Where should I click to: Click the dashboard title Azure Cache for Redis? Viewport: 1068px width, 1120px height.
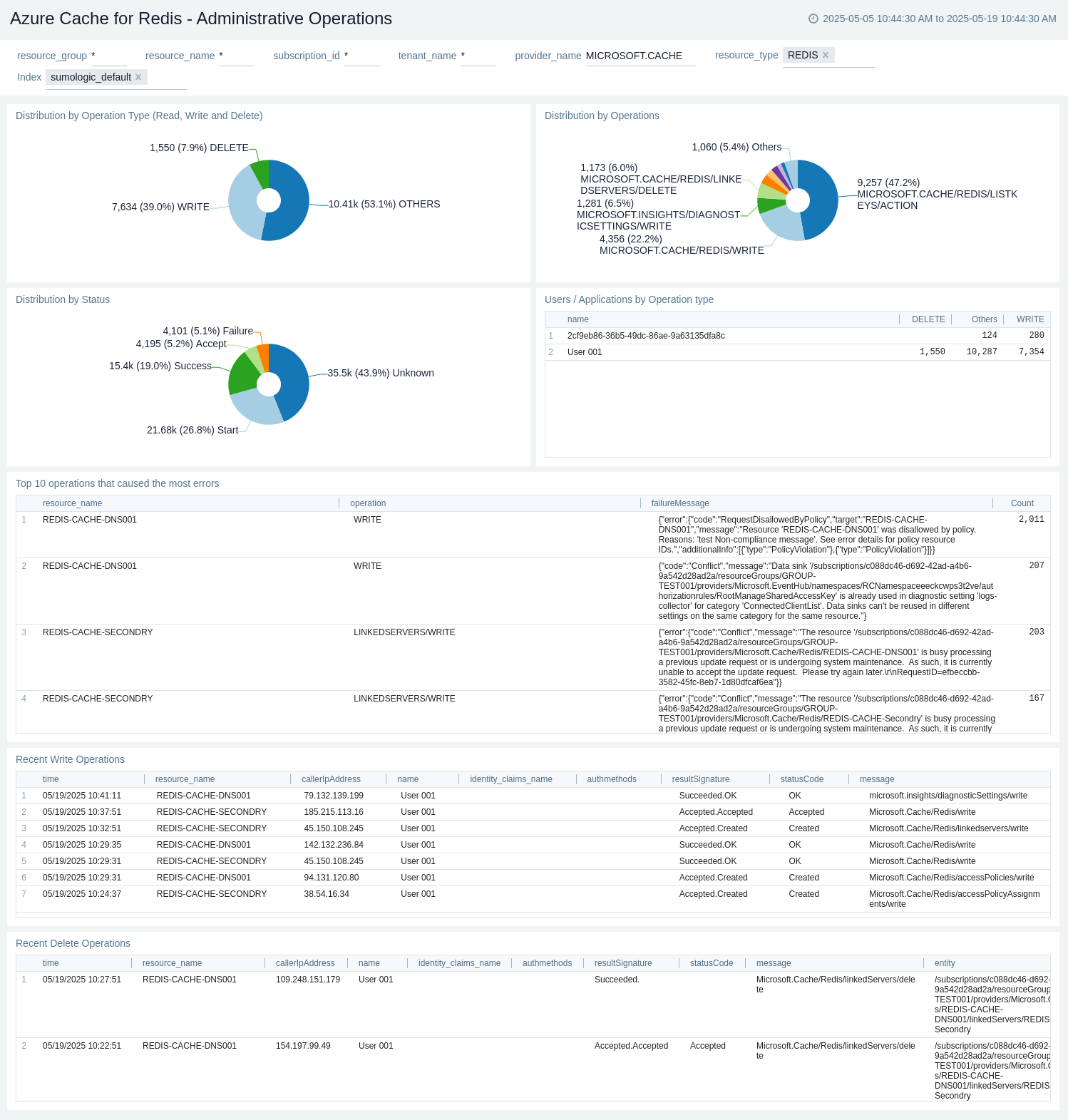tap(201, 19)
